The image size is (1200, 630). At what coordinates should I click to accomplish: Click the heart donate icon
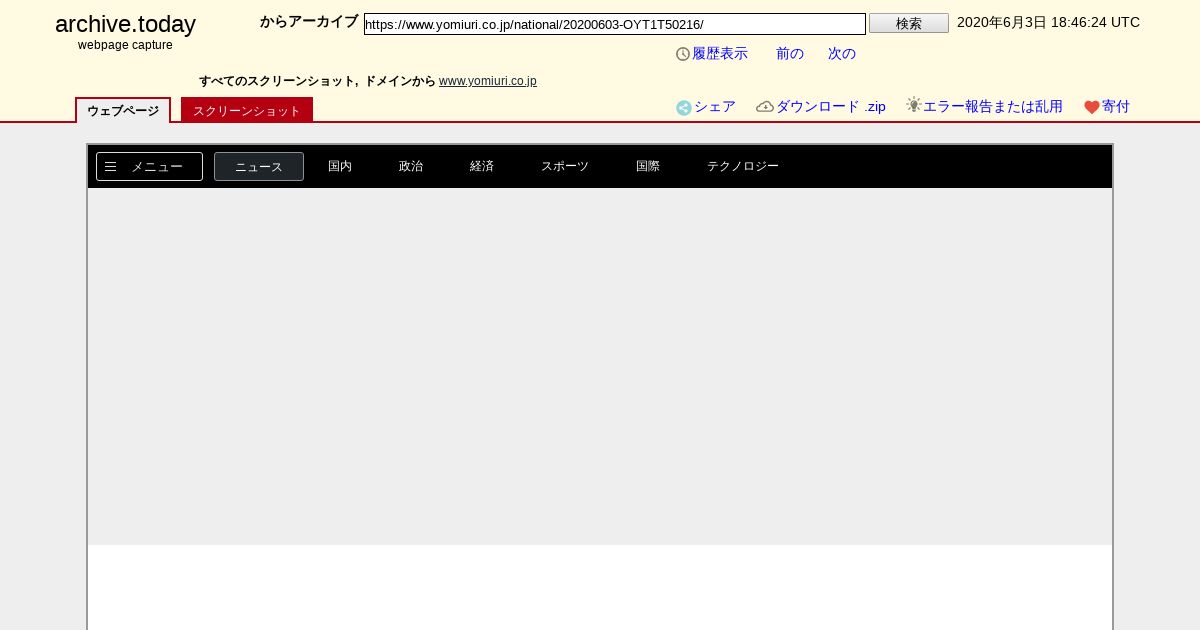(x=1092, y=107)
